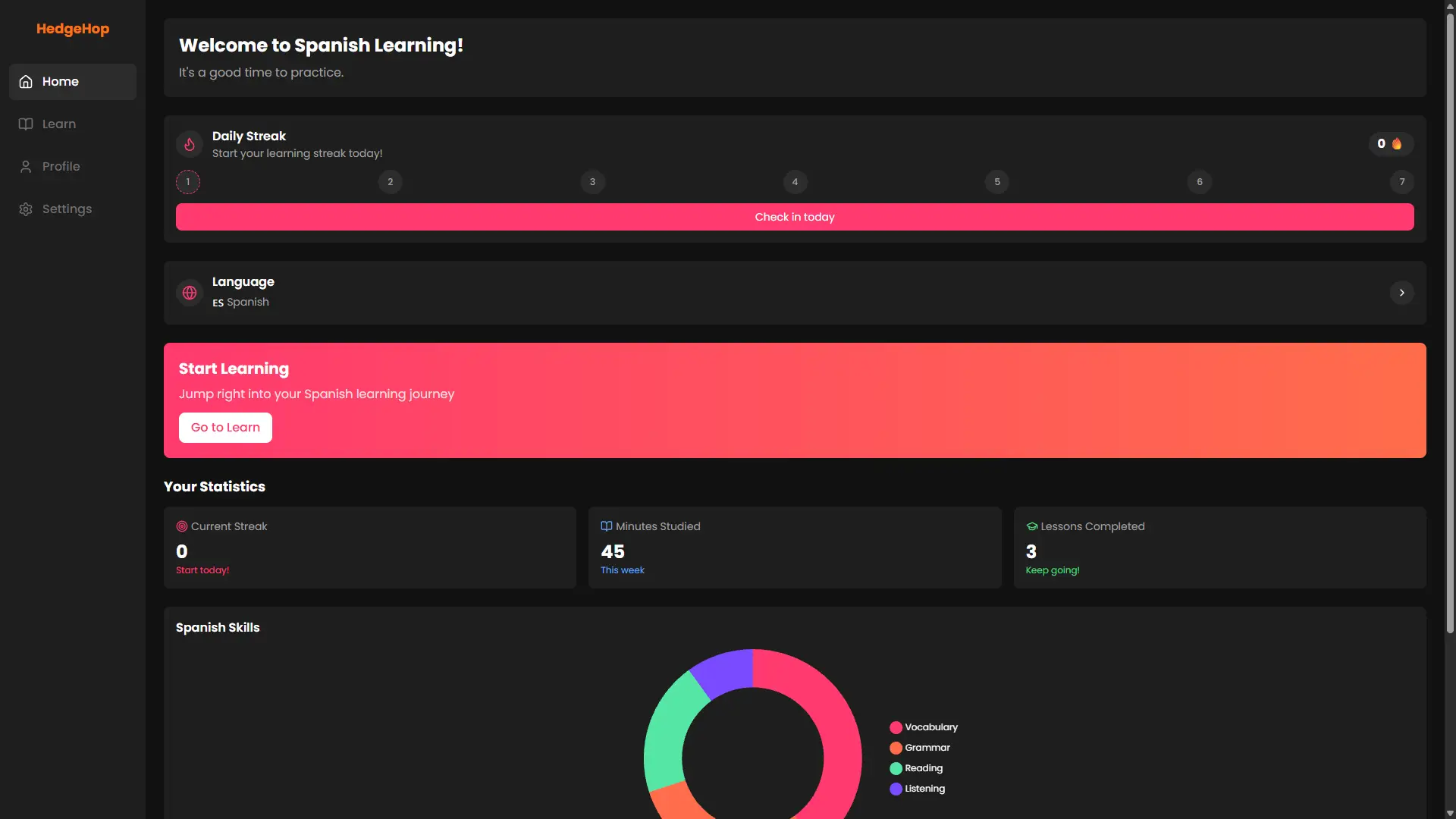This screenshot has height=819, width=1456.
Task: Click the streak counter badge showing 0
Action: click(x=1391, y=144)
